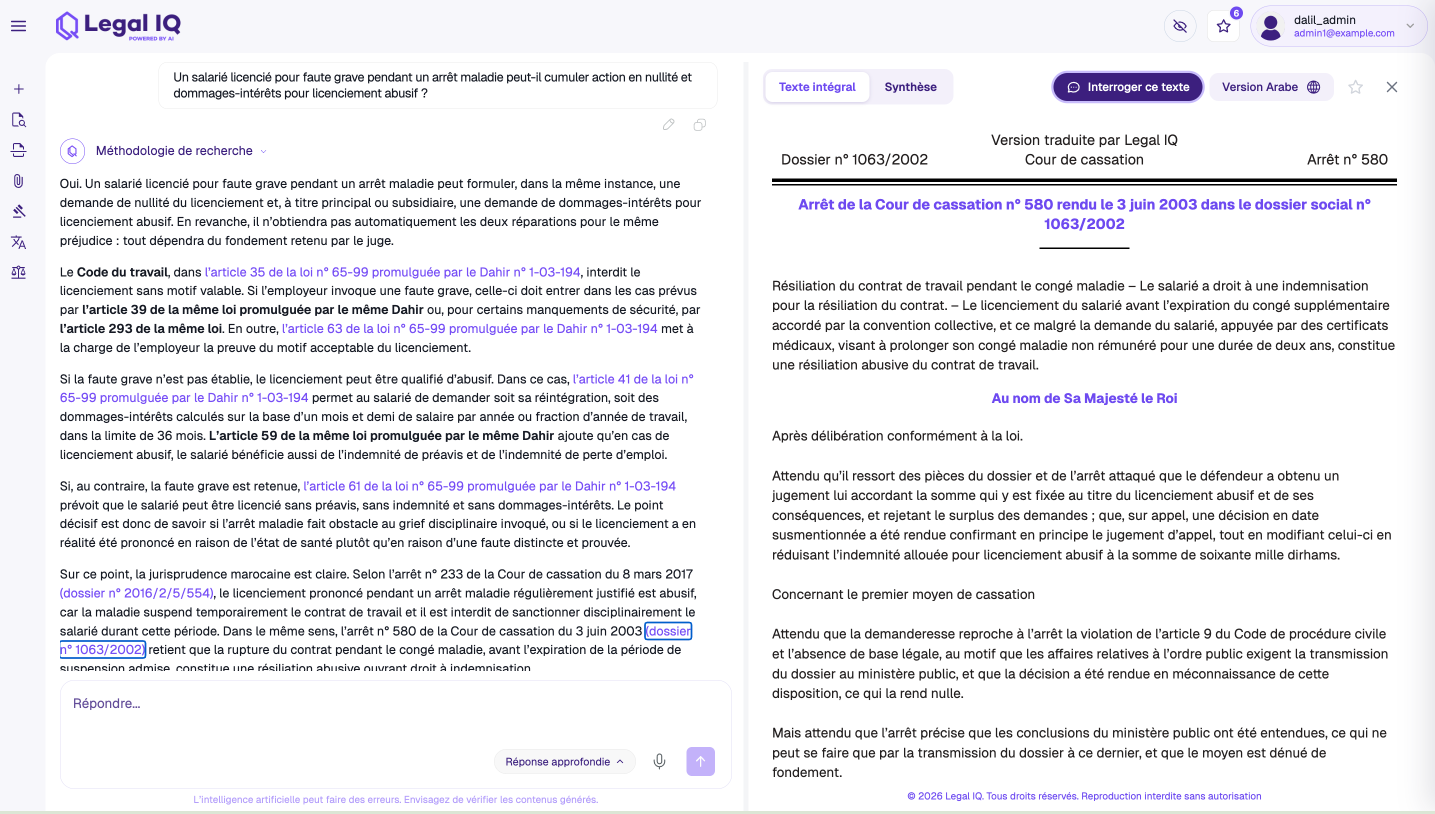The image size is (1435, 814).
Task: Click the judgment title heading Arrêt n° 580
Action: click(x=1084, y=214)
